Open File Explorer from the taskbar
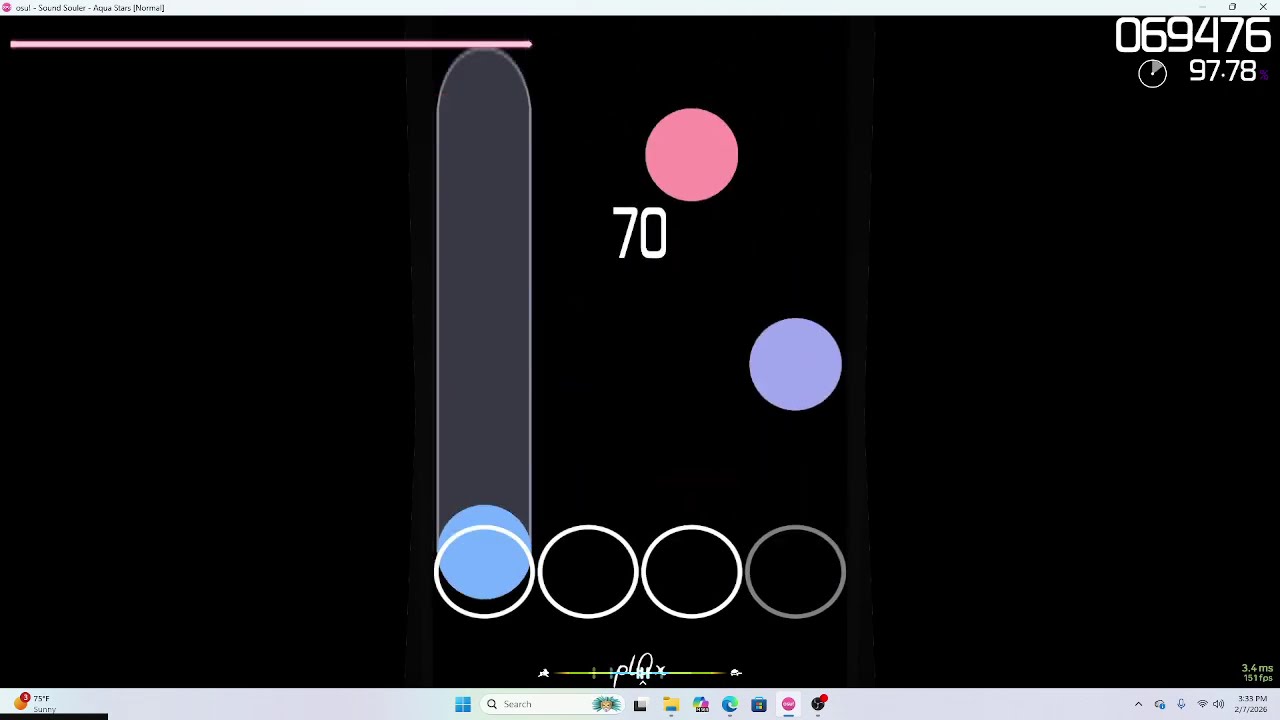 click(670, 704)
